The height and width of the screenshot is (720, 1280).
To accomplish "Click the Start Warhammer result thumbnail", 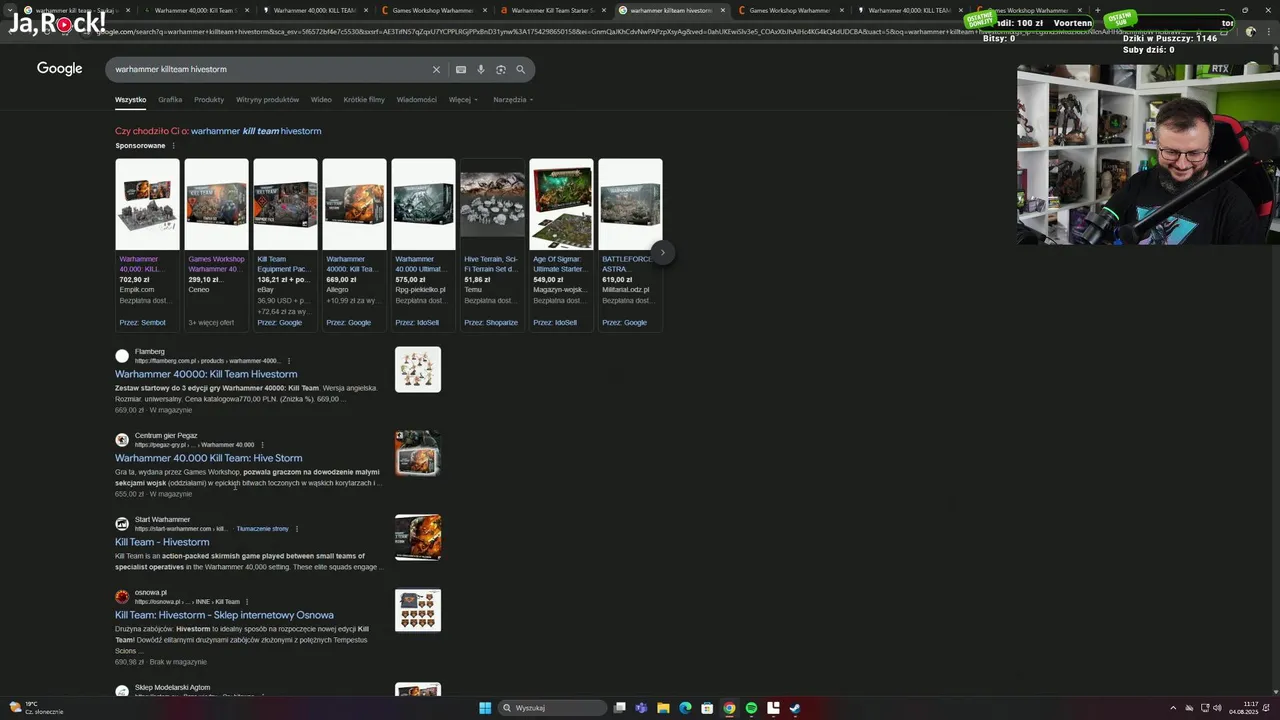I will [418, 537].
